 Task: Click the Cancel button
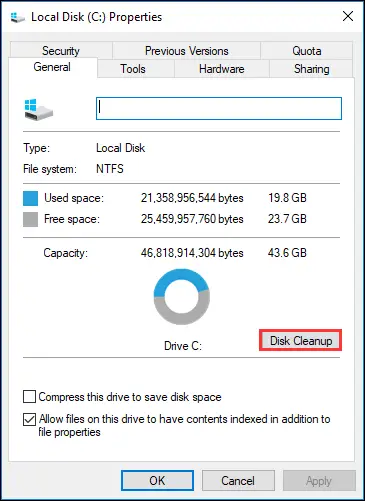238,480
